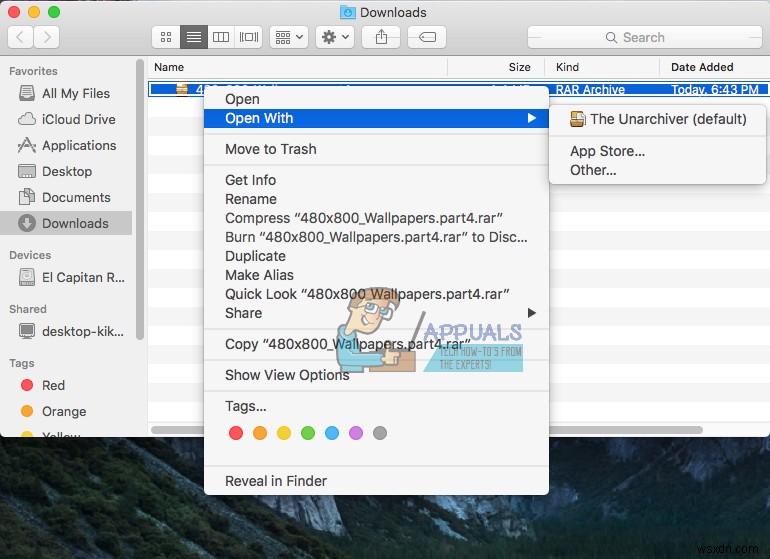This screenshot has height=559, width=770.
Task: Switch to Cover Flow view
Action: tap(248, 37)
